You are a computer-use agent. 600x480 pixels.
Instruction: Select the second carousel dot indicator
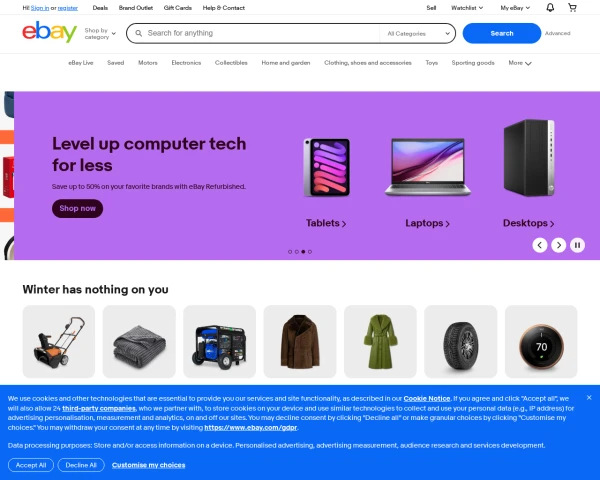point(297,252)
